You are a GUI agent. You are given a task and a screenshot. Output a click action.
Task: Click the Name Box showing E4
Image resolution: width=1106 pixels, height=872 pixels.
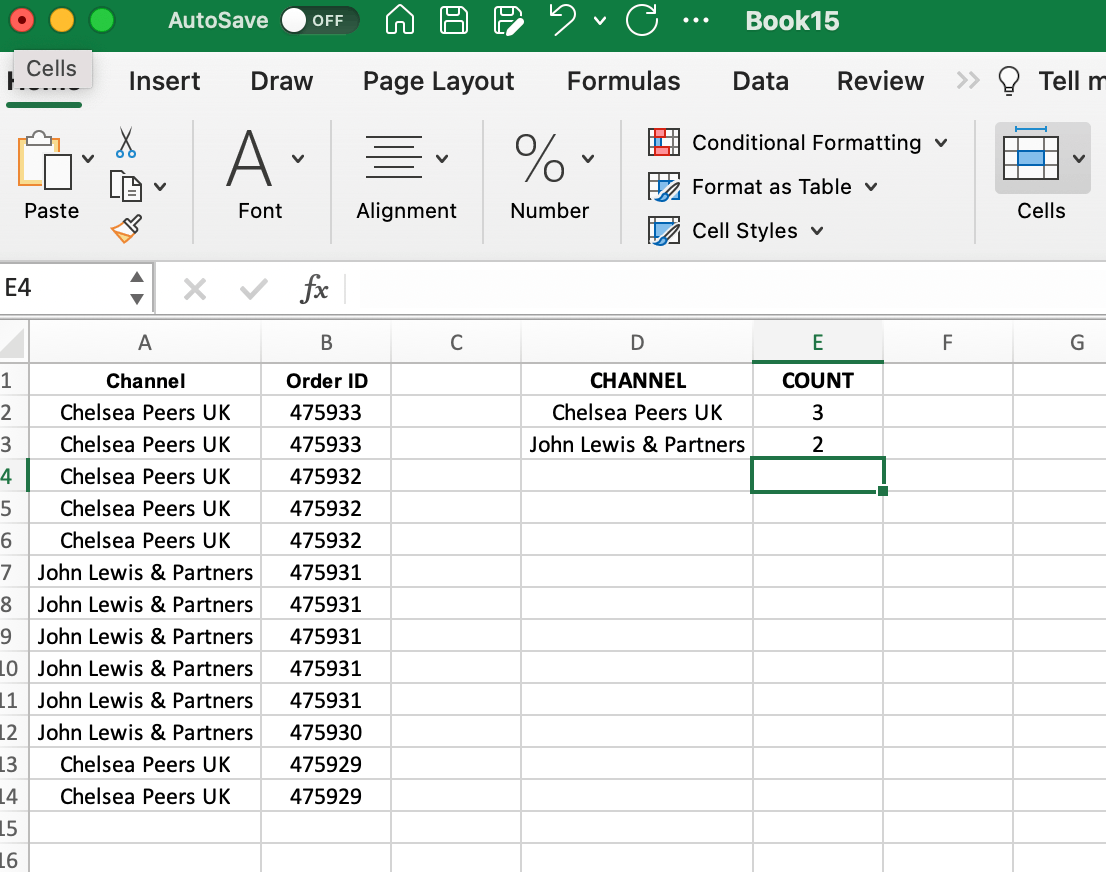tap(62, 288)
